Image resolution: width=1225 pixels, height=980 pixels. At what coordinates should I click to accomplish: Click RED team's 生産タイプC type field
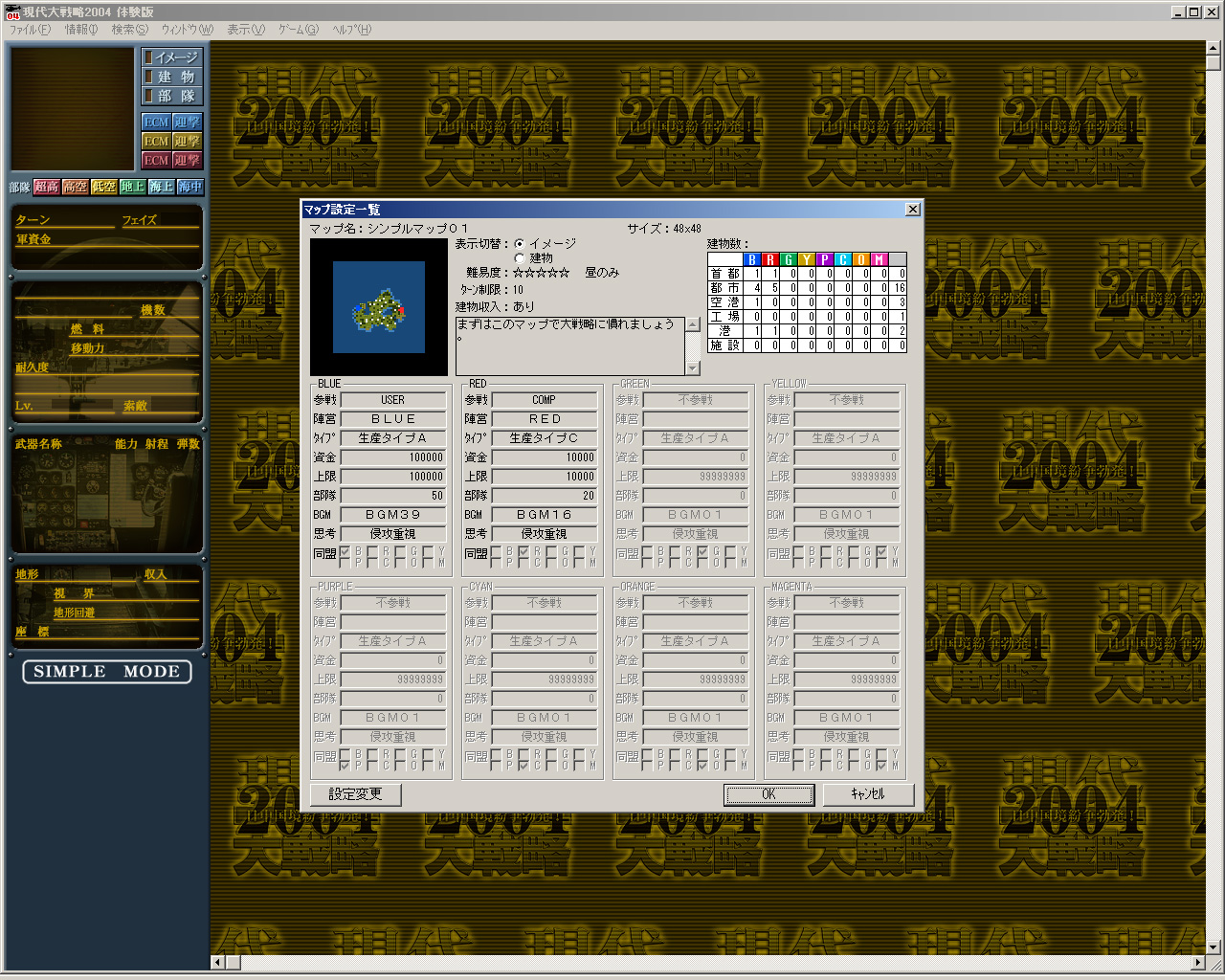[544, 438]
